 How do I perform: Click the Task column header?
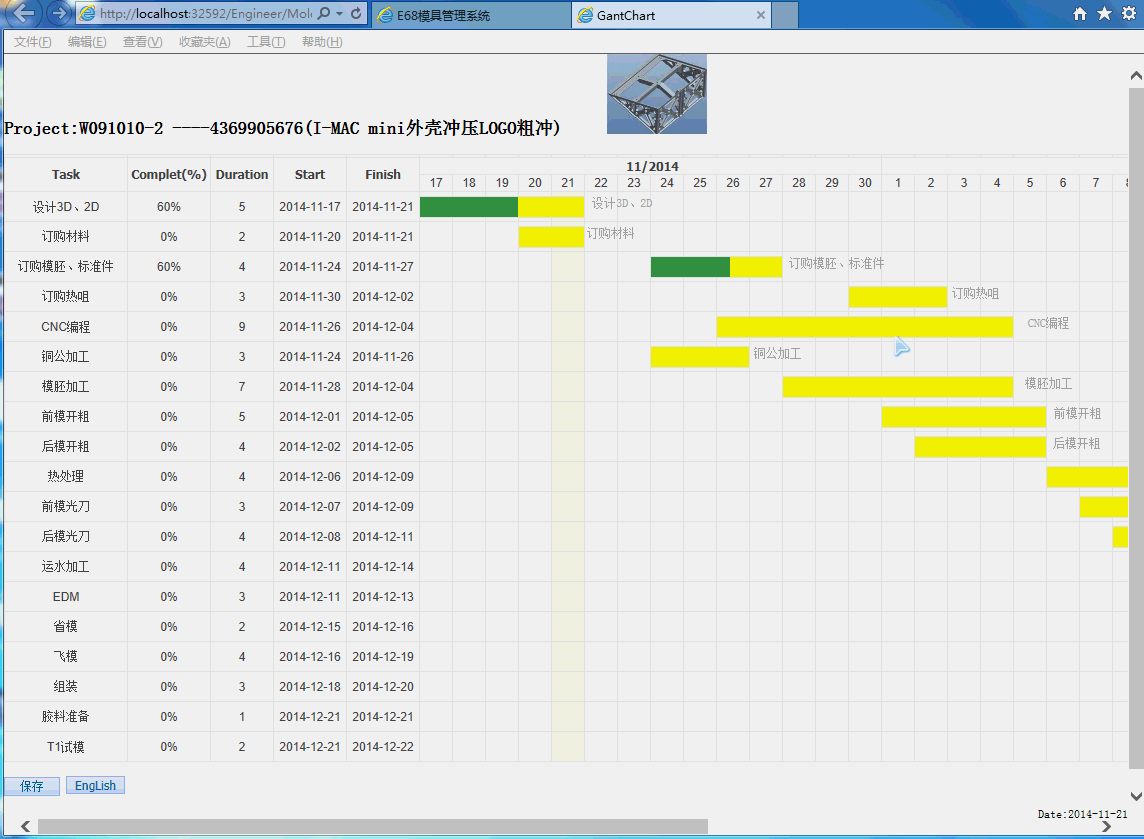point(66,174)
